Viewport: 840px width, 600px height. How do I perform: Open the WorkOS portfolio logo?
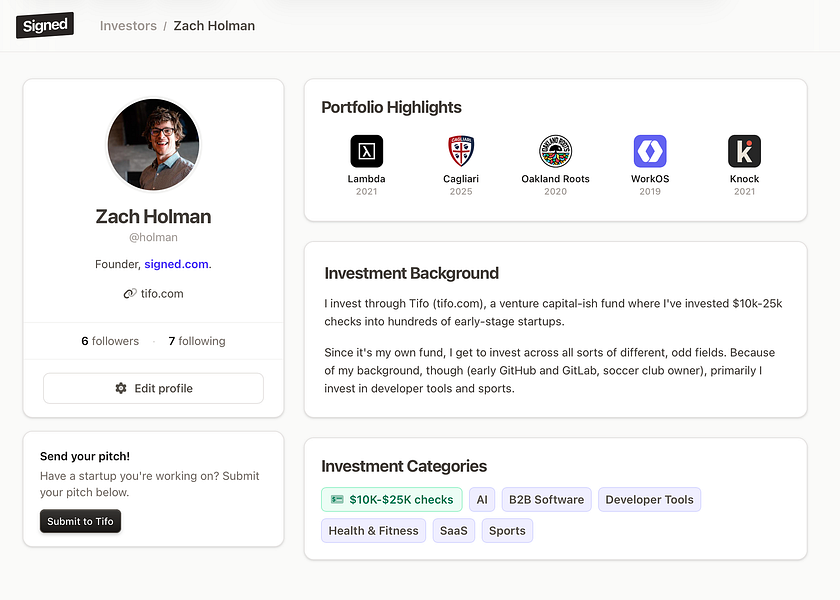tap(650, 151)
